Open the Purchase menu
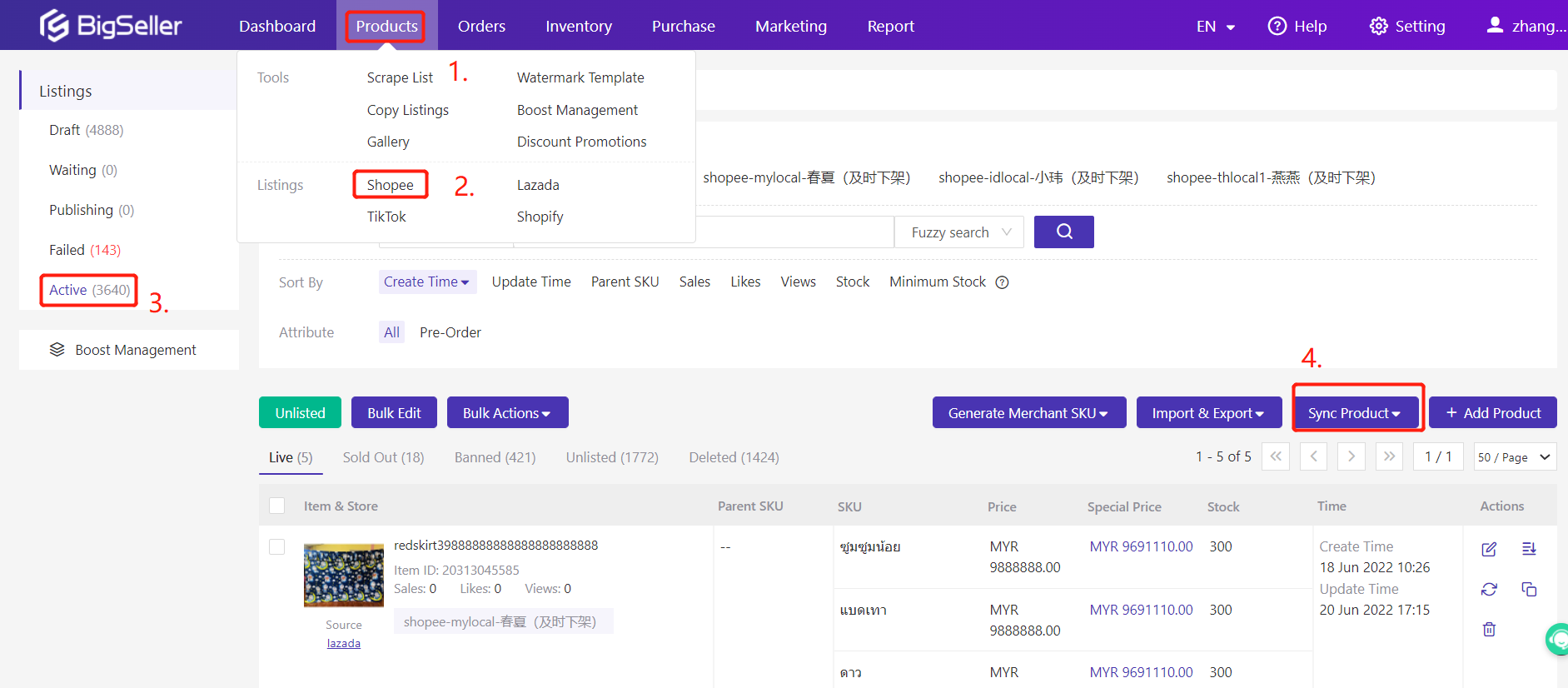The height and width of the screenshot is (688, 1568). 684,26
